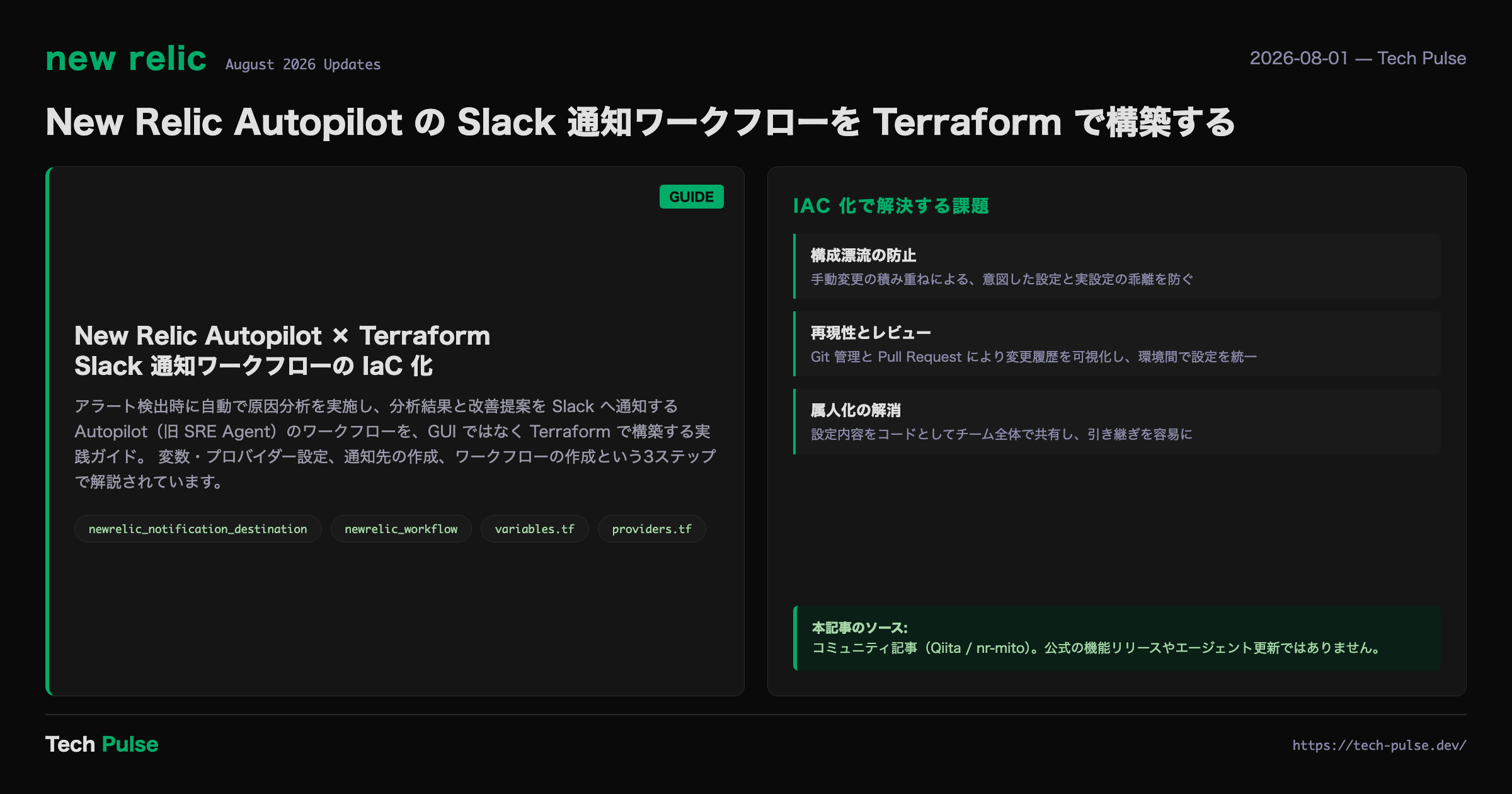Viewport: 1512px width, 794px height.
Task: Select the newrelic_notification_destination tag
Action: tap(198, 529)
